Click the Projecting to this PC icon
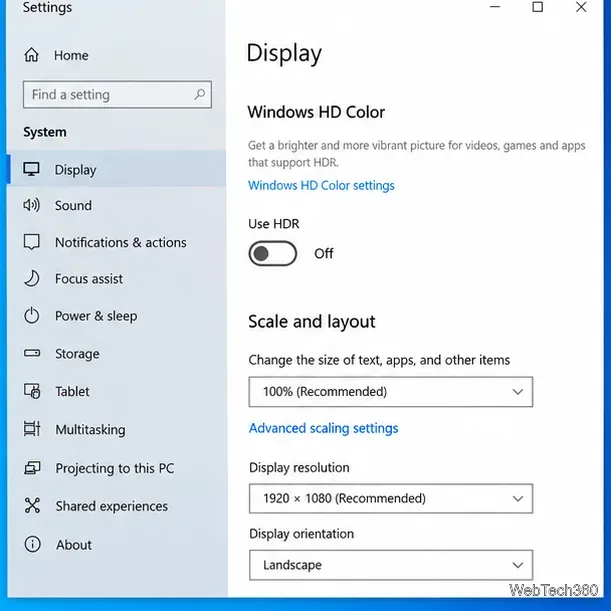 pos(32,468)
